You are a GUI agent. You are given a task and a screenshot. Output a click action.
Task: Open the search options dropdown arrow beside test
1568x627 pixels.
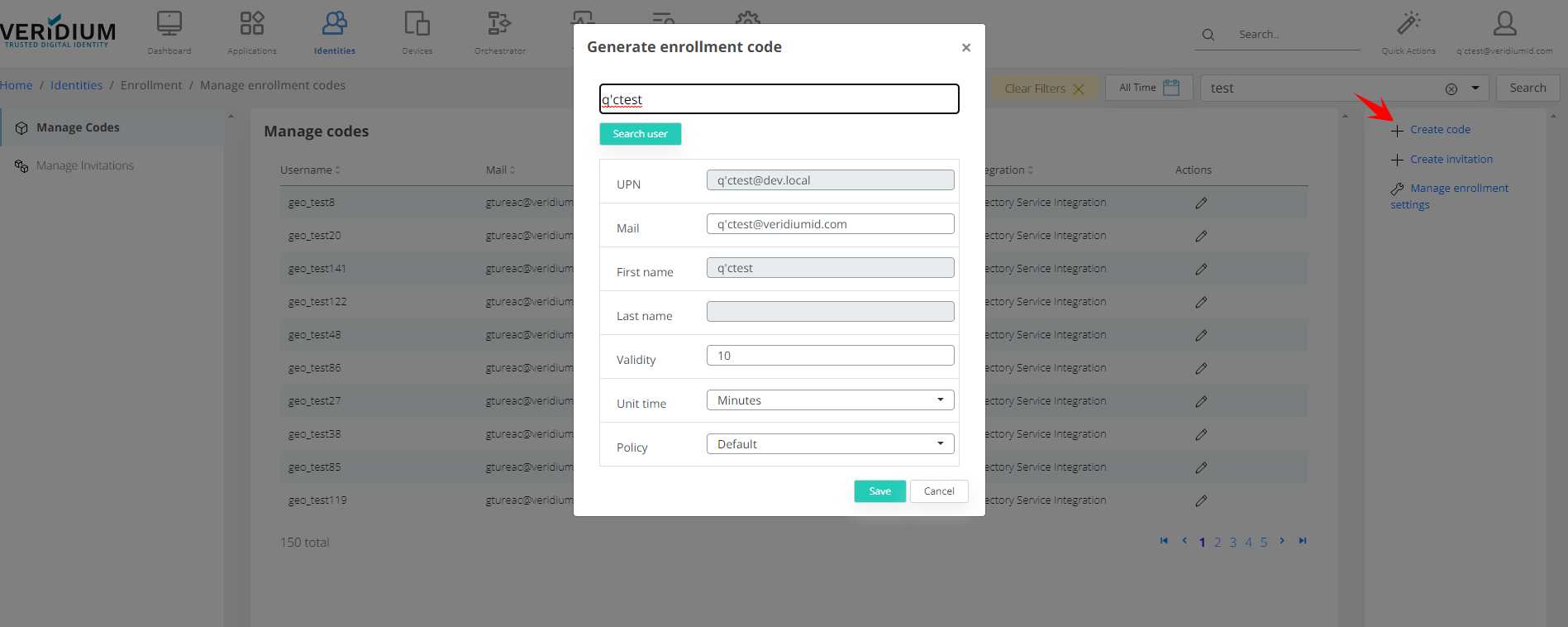(1475, 88)
